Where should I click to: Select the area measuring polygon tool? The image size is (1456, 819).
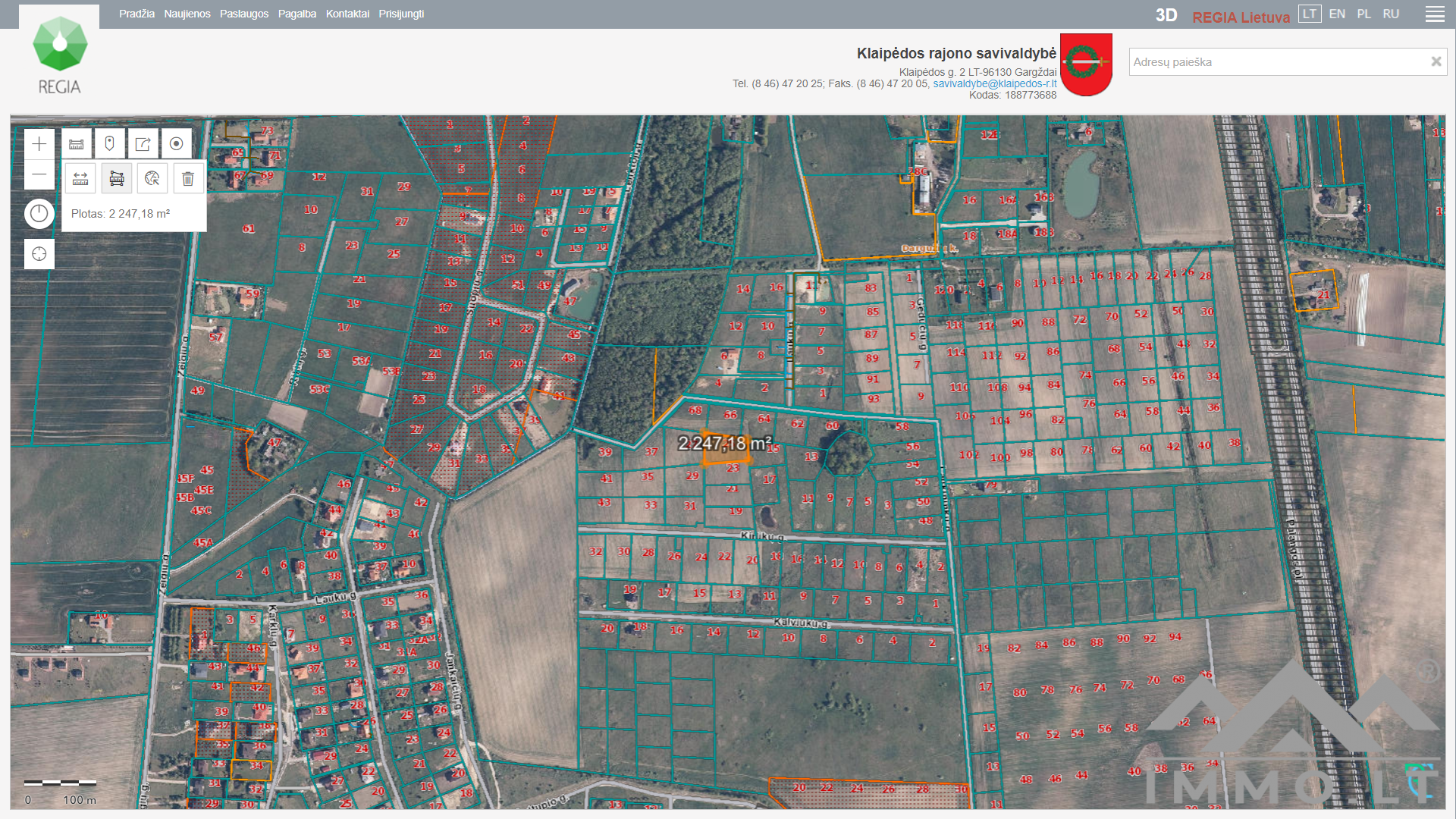point(117,179)
